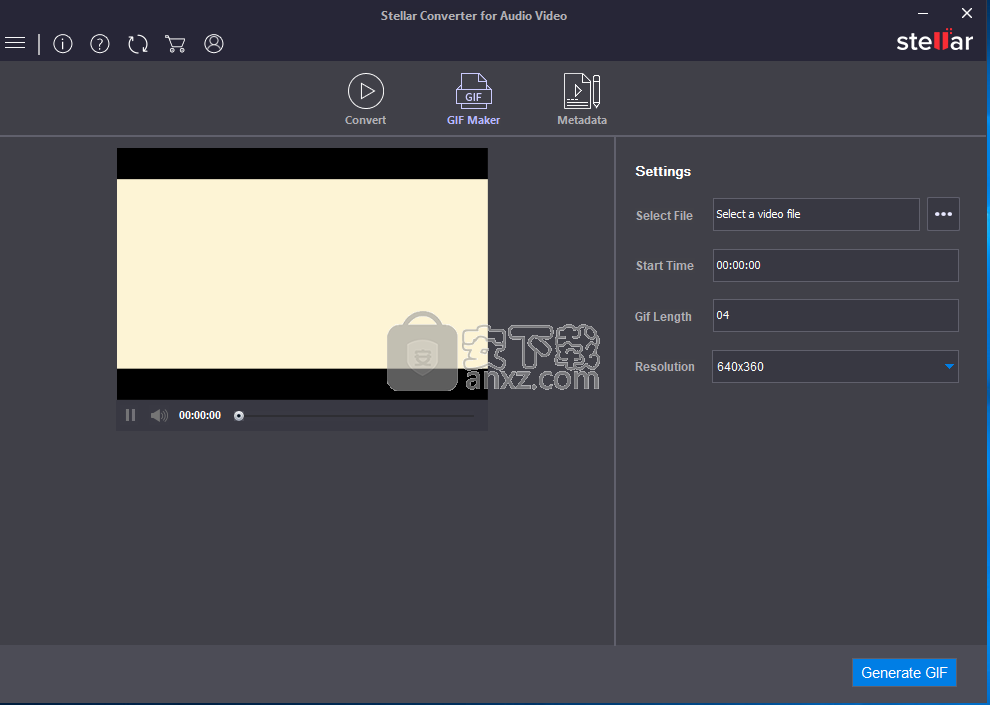Click the update refresh arrows icon
This screenshot has width=990, height=705.
click(x=138, y=44)
